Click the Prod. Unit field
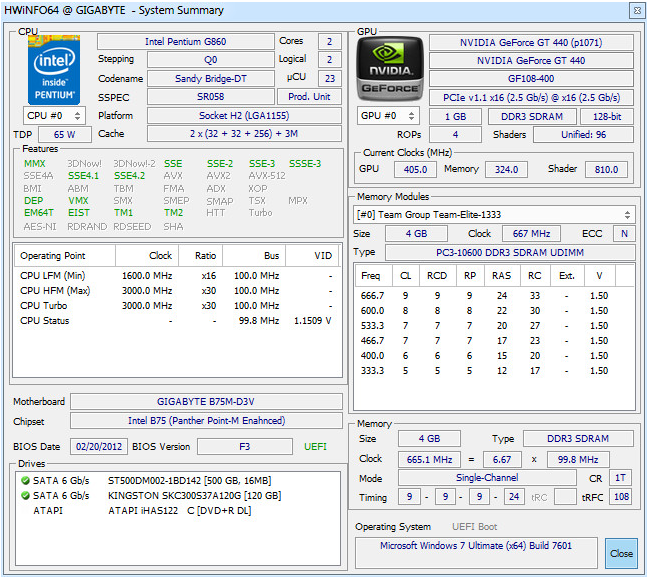Viewport: 648px width, 578px height. click(x=309, y=97)
